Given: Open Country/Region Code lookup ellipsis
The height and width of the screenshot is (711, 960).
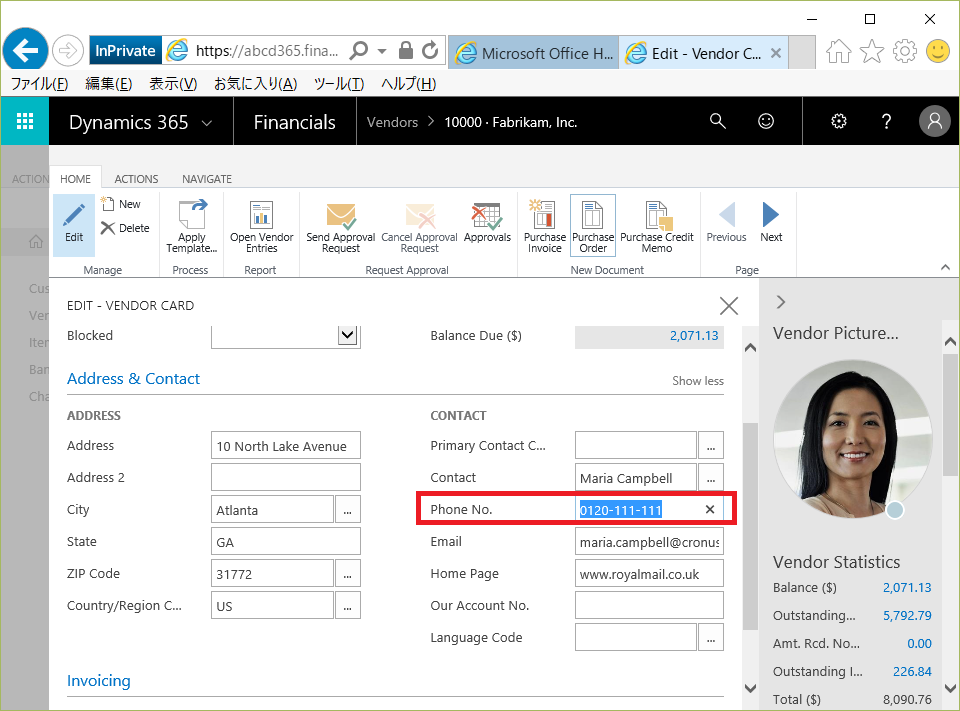Looking at the screenshot, I should tap(348, 606).
